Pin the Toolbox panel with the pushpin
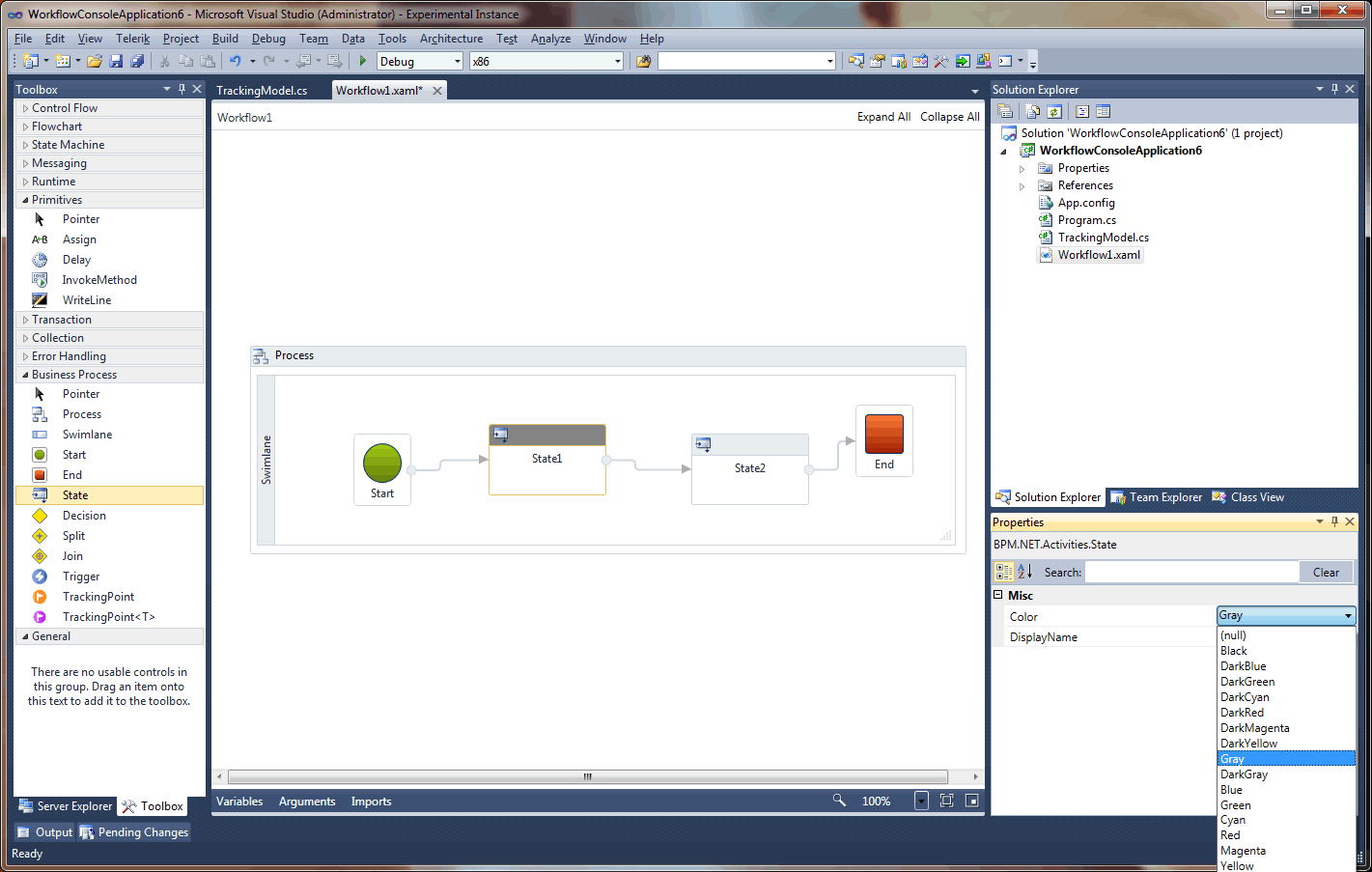 [x=182, y=89]
